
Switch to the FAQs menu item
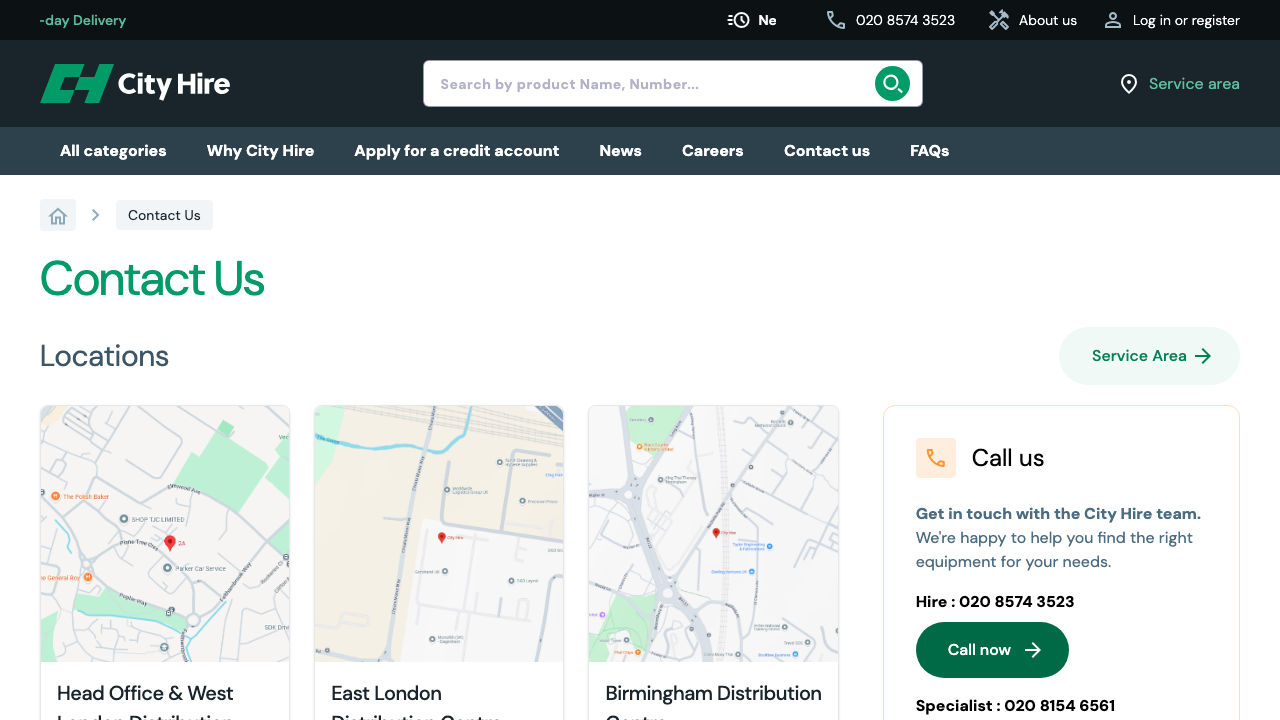tap(929, 151)
